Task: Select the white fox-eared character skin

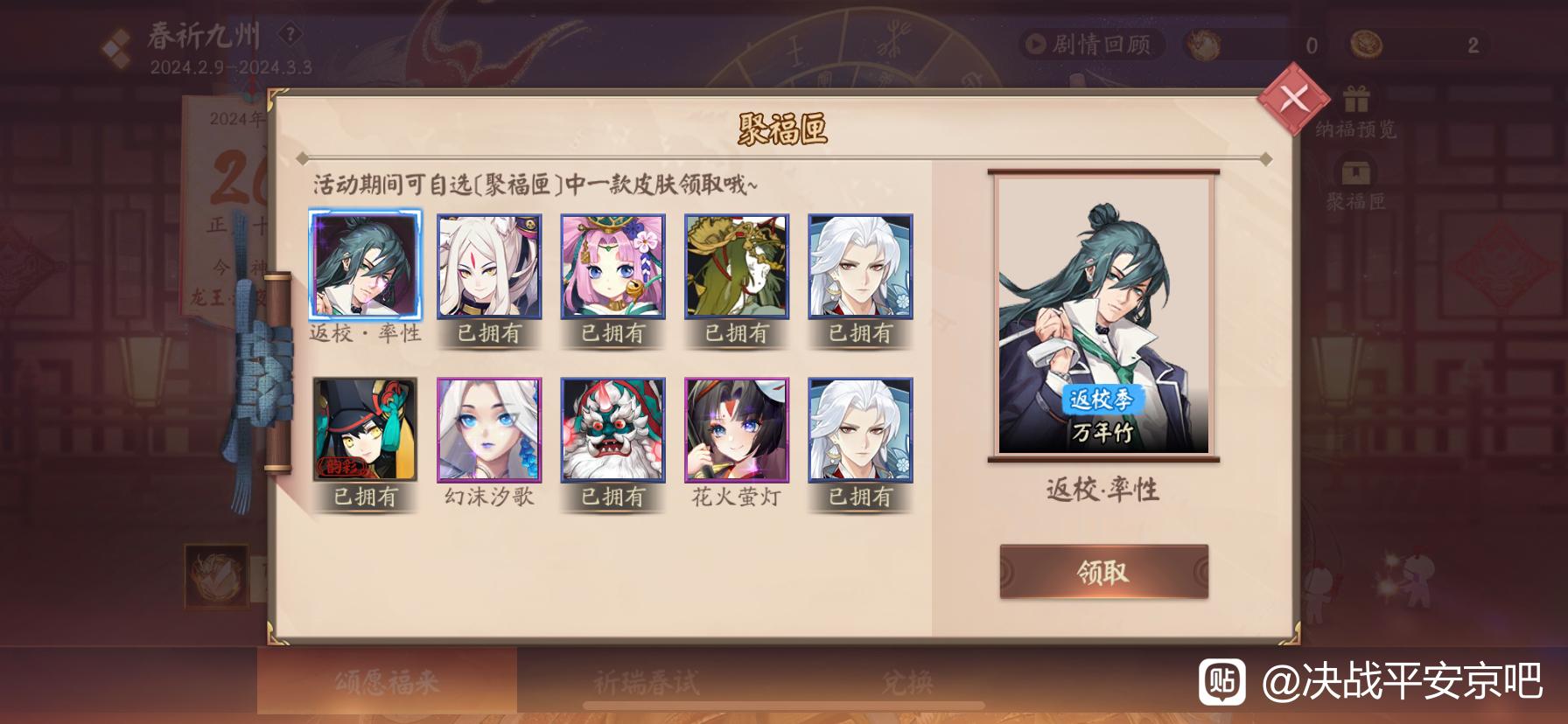Action: click(489, 266)
